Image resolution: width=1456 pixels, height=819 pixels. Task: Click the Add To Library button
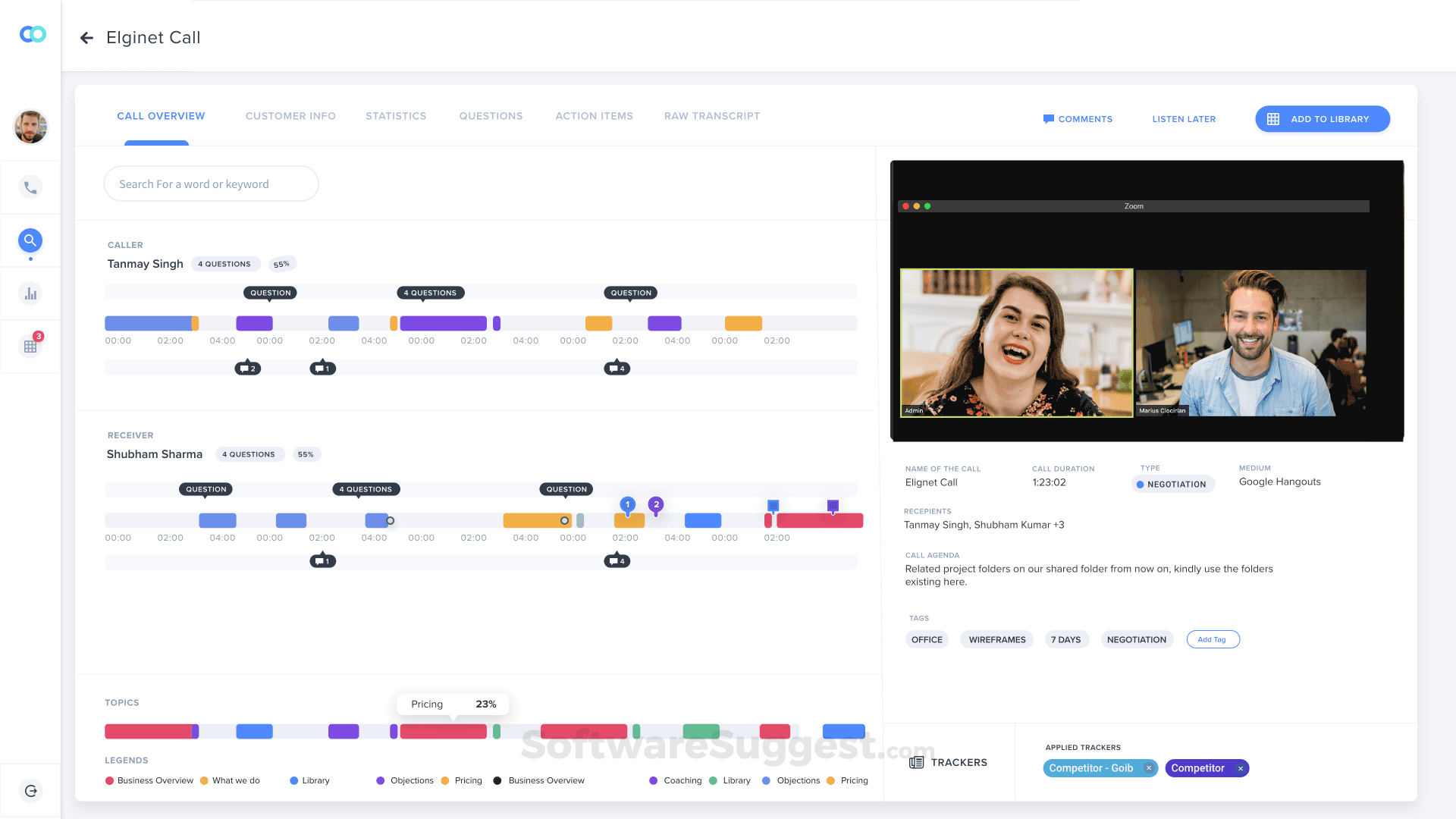pos(1322,119)
